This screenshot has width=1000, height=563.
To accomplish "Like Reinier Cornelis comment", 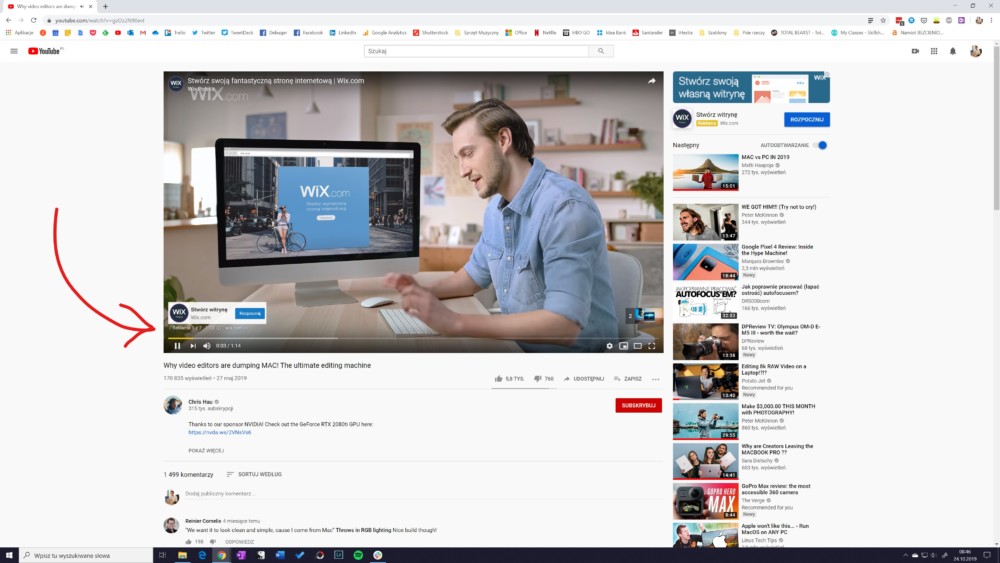I will (188, 542).
